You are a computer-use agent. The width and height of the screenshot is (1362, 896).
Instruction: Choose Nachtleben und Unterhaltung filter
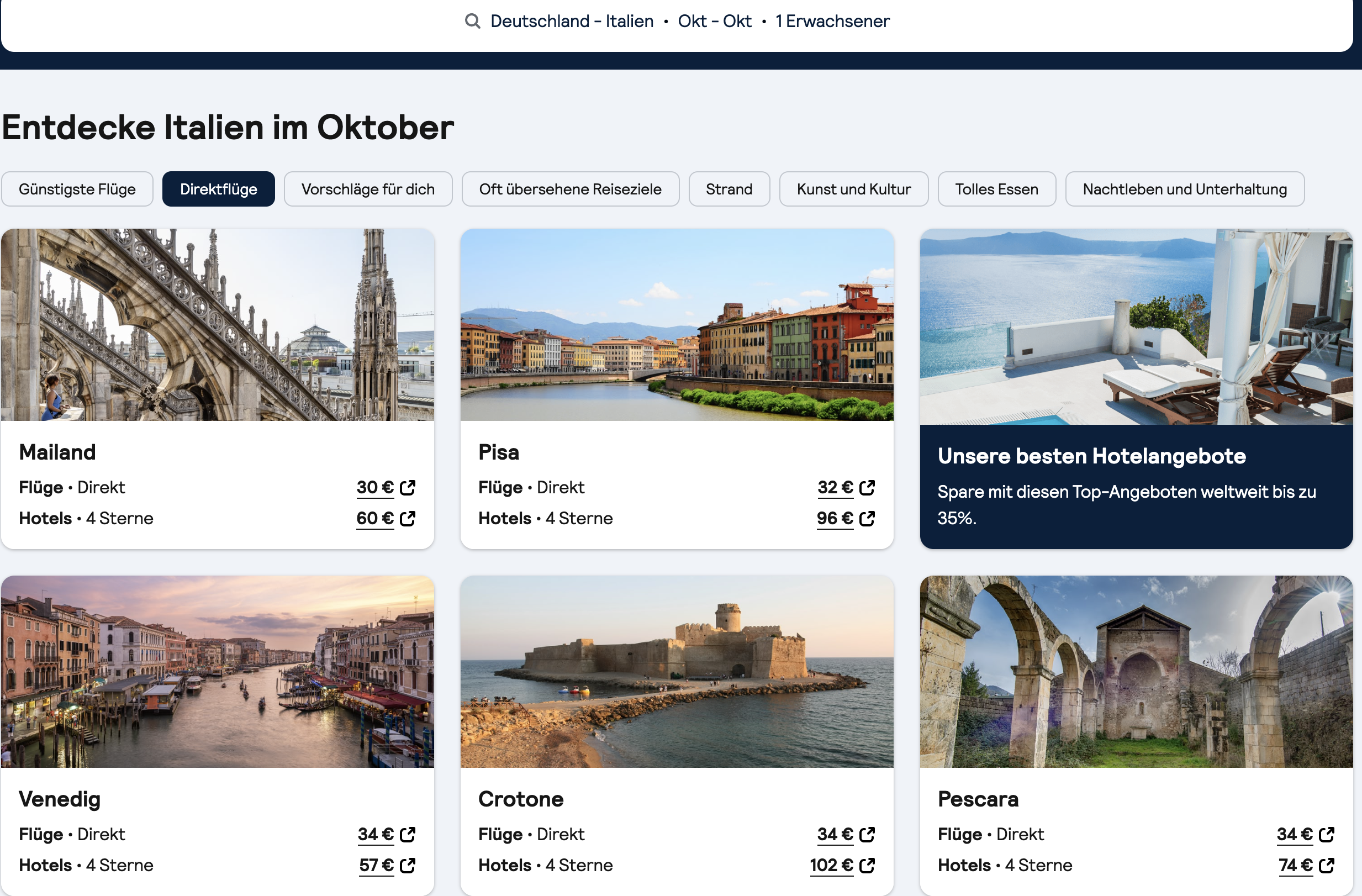pyautogui.click(x=1184, y=189)
